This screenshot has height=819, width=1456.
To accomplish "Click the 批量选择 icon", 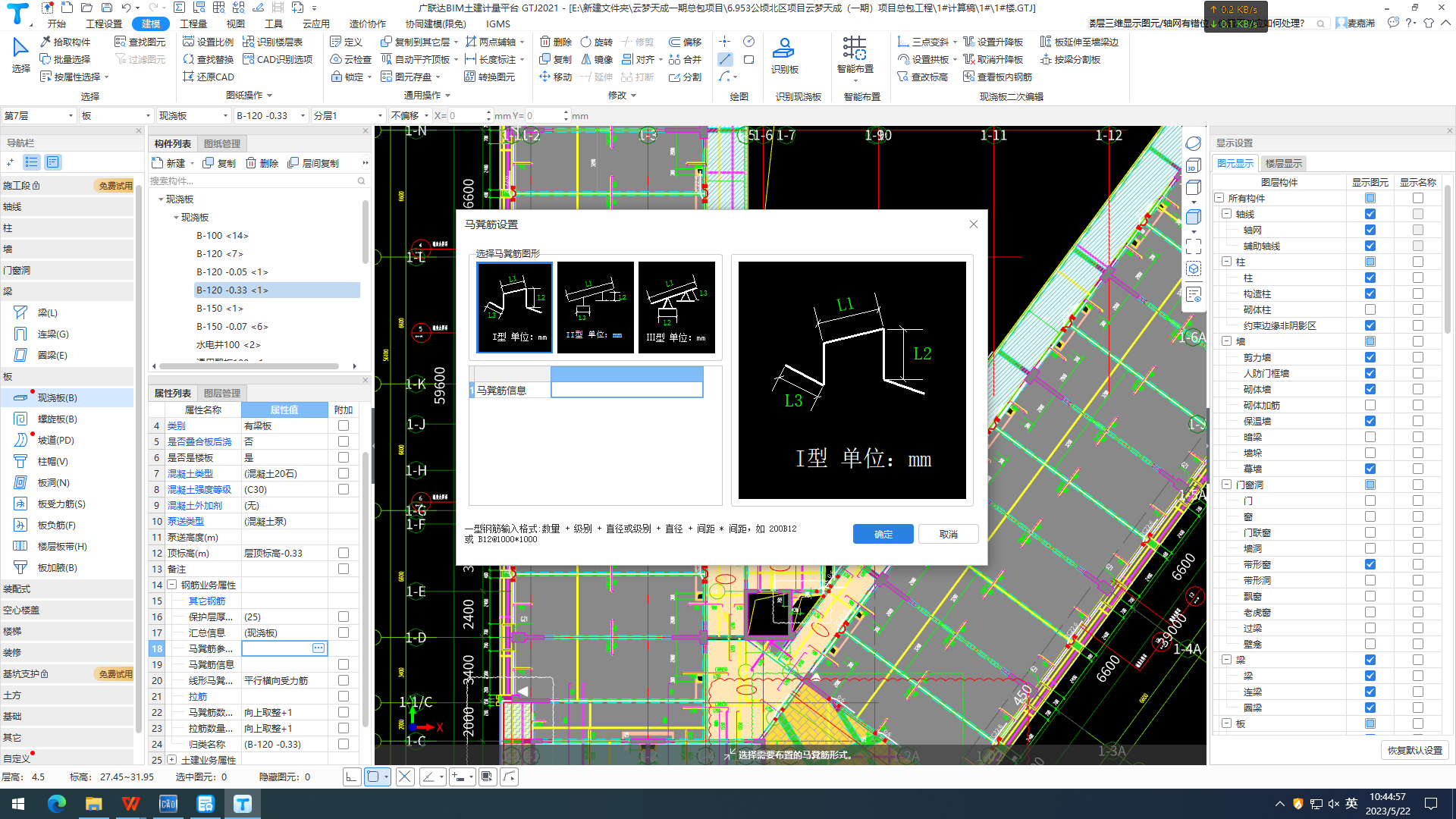I will (x=45, y=59).
